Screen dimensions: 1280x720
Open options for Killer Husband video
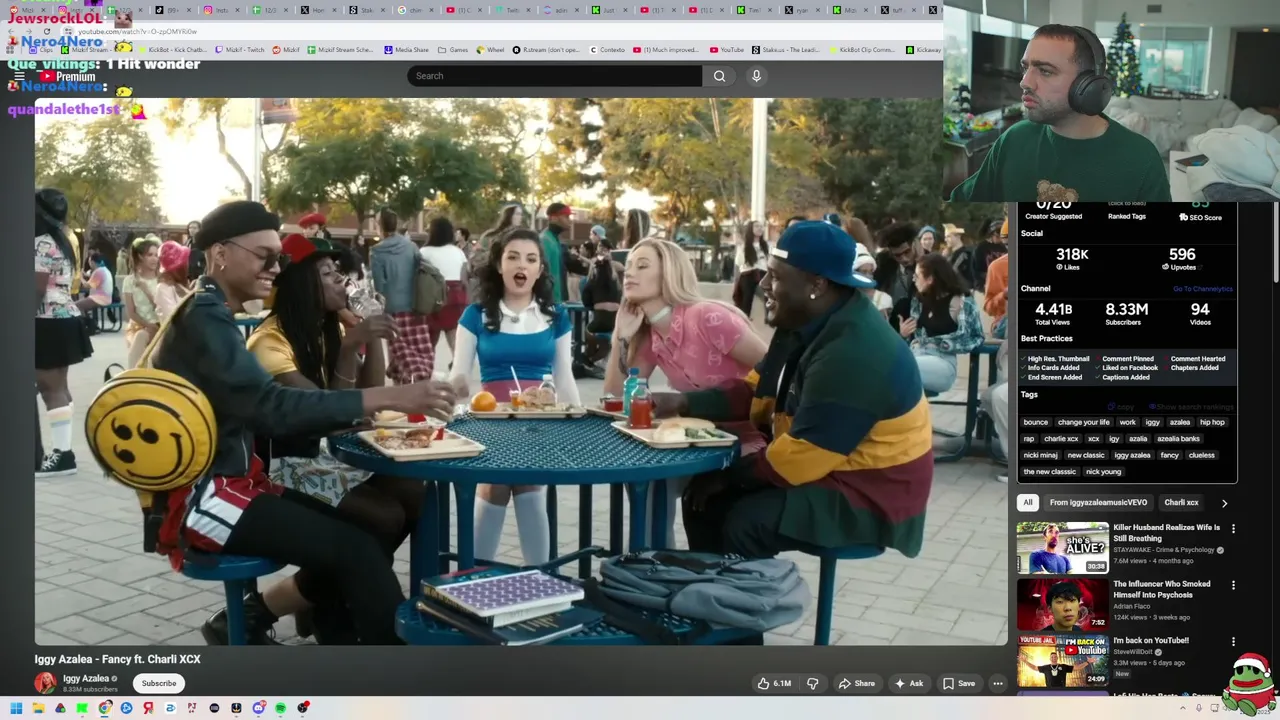[x=1233, y=528]
